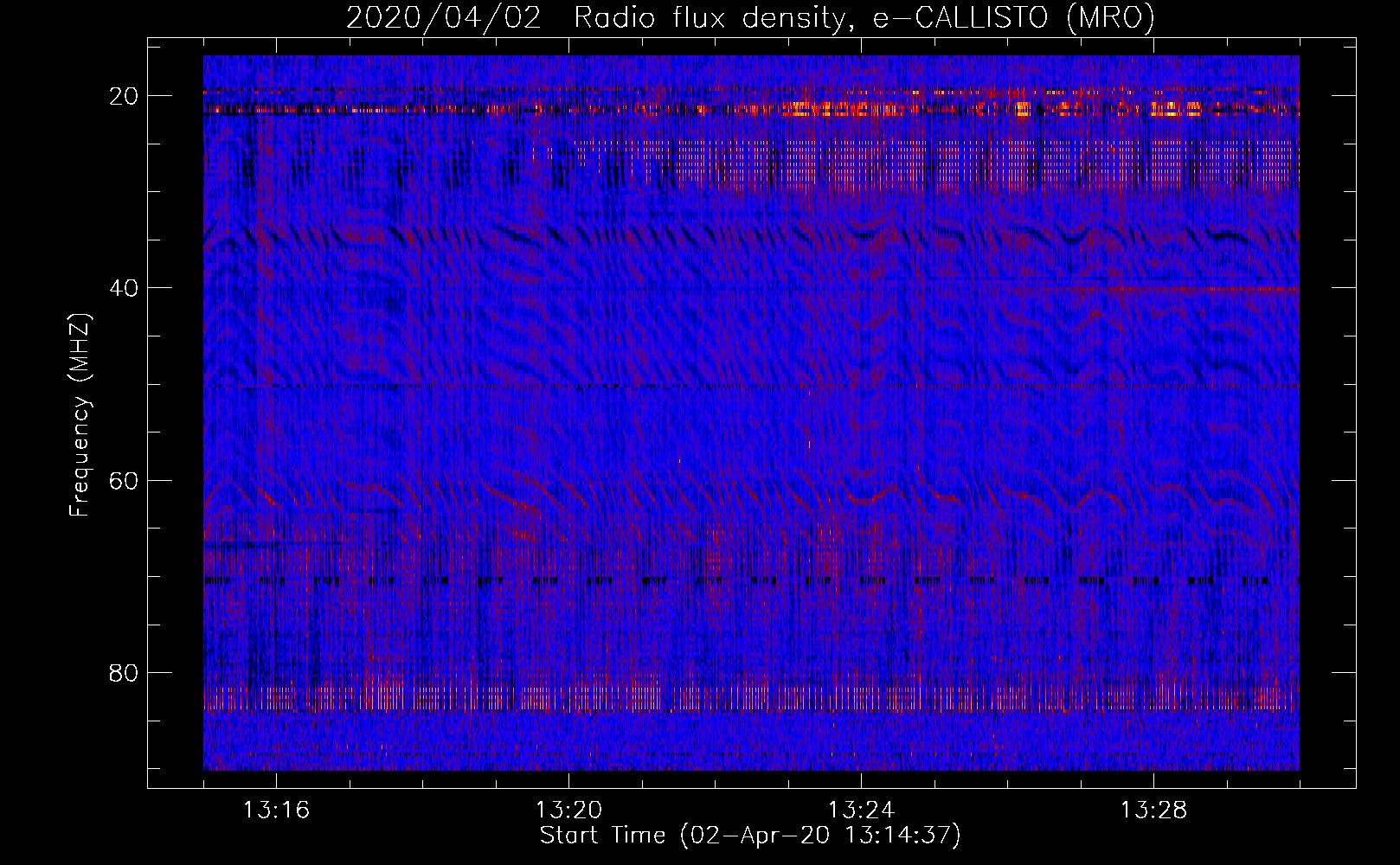The width and height of the screenshot is (1400, 865).
Task: Click the '60' frequency tick label
Action: pyautogui.click(x=125, y=480)
